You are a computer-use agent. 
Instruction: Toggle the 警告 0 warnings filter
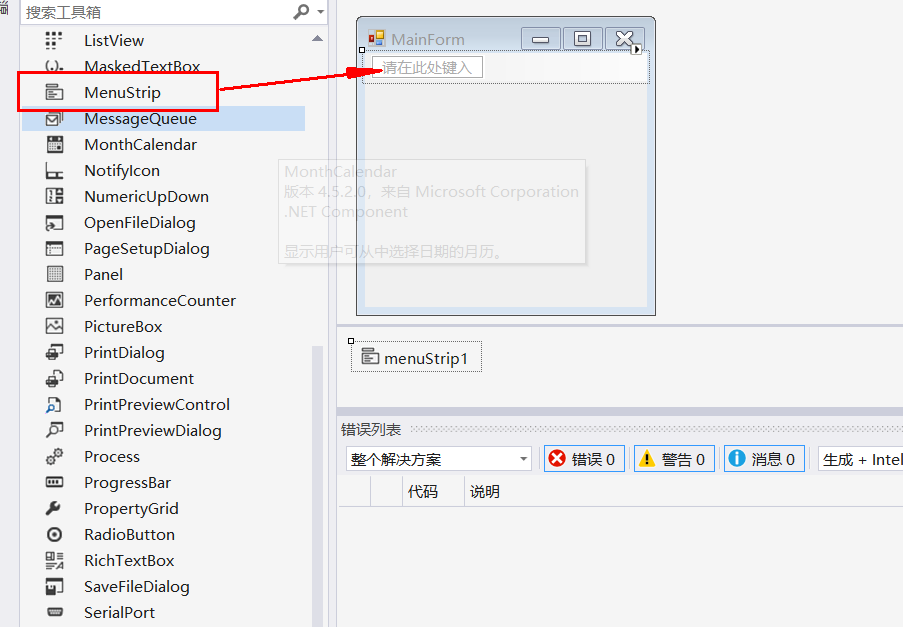coord(673,458)
